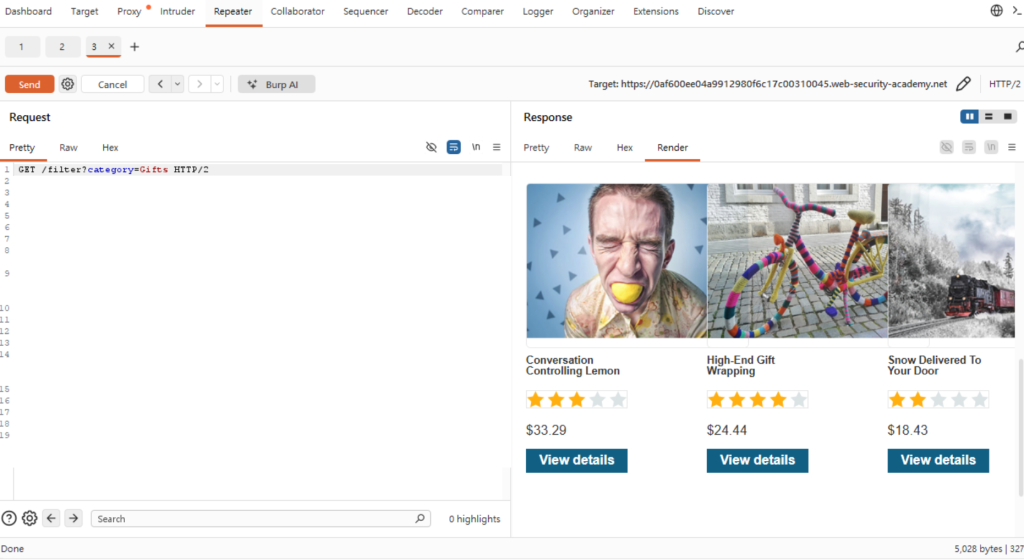Click the High-End Gift Wrapping bicycle image
The image size is (1024, 560).
point(797,260)
